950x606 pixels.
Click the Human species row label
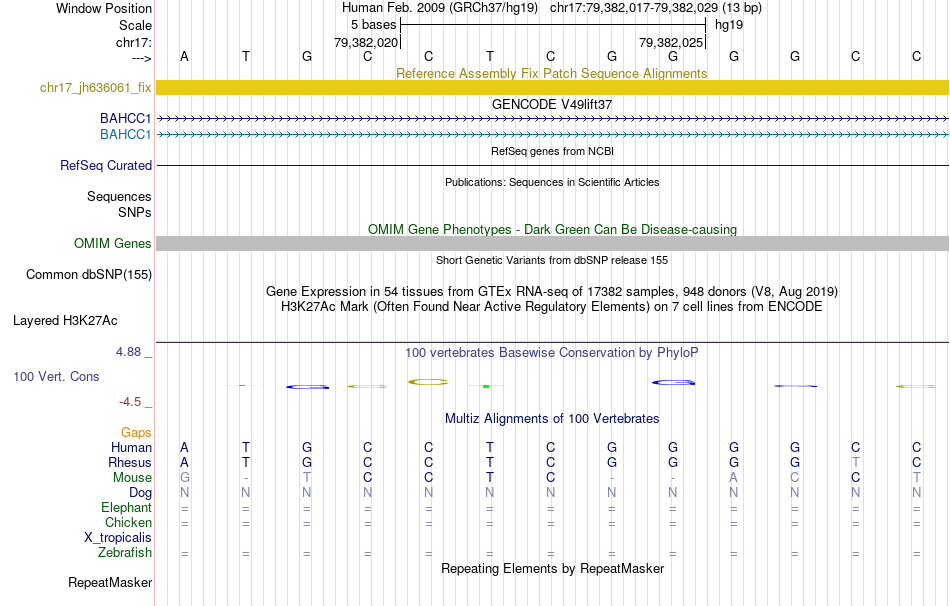[x=131, y=447]
